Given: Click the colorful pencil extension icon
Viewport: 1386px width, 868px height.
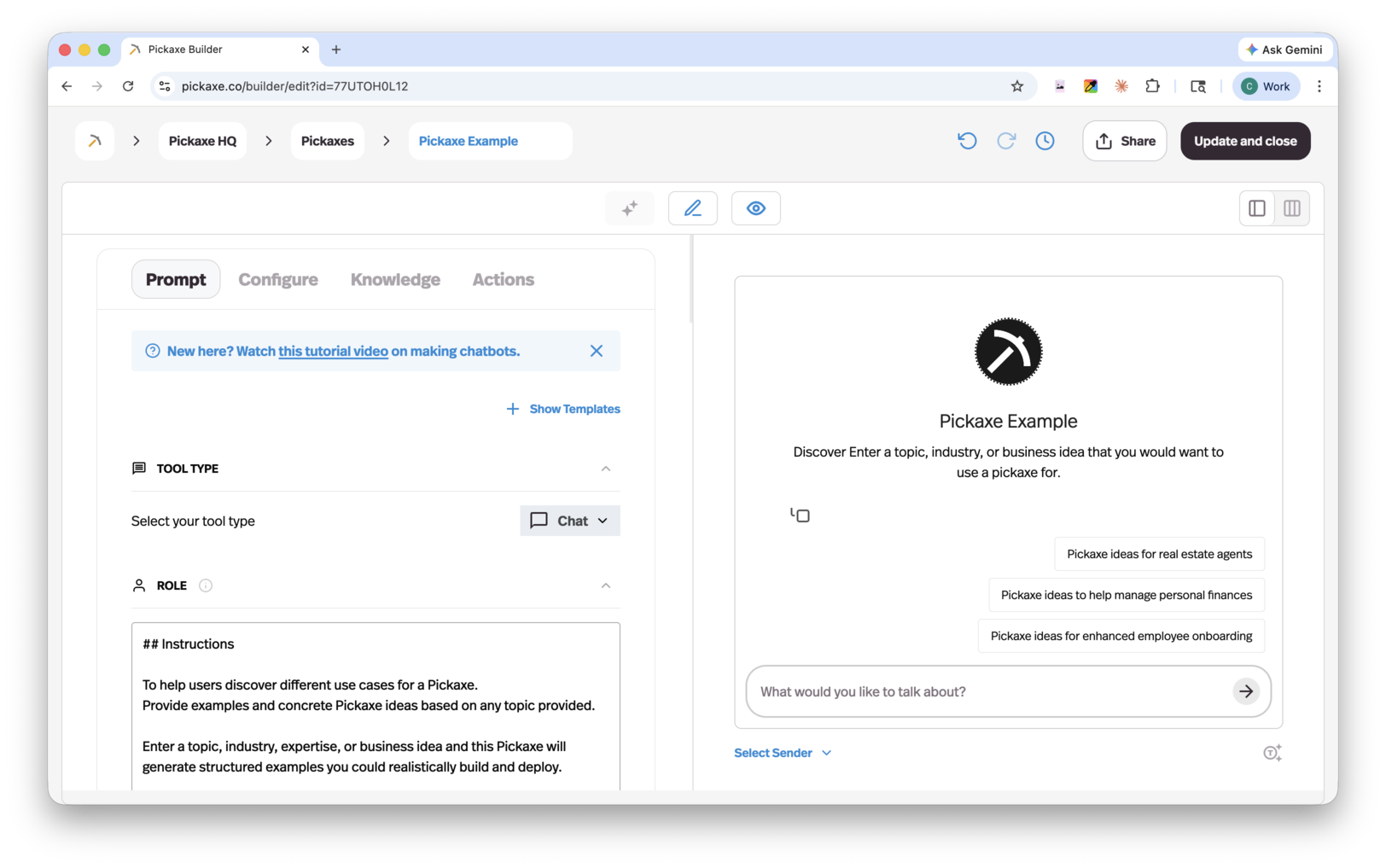Looking at the screenshot, I should 1091,86.
